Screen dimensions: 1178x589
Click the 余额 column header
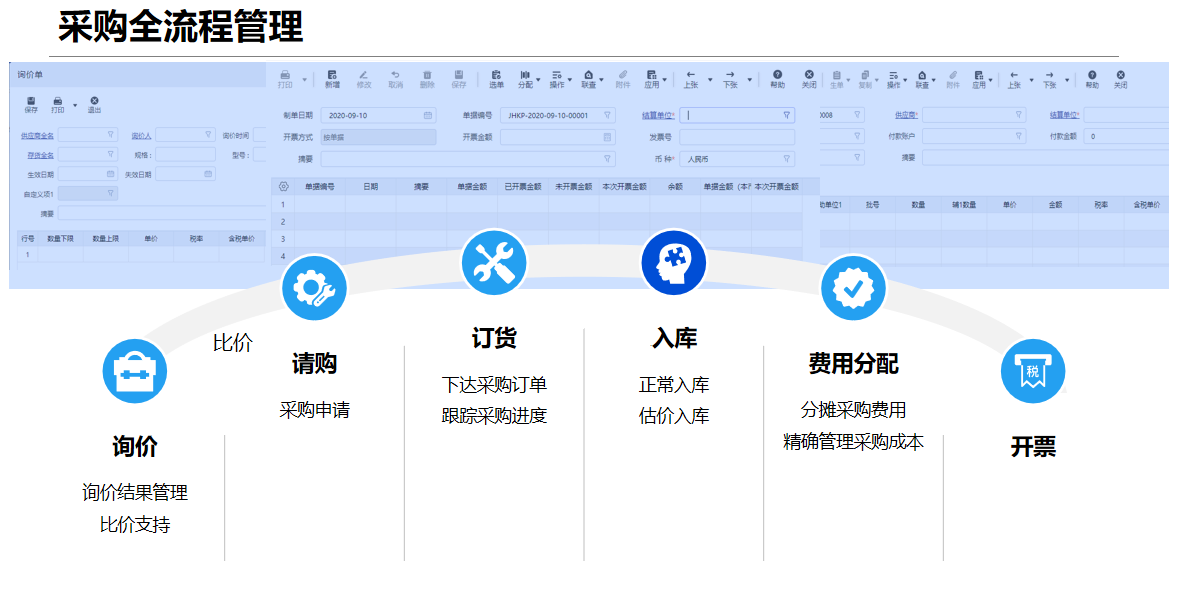tap(675, 186)
